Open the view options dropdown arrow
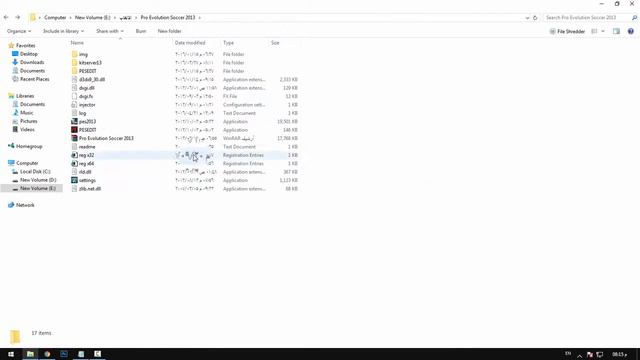This screenshot has height=360, width=640. coord(603,31)
